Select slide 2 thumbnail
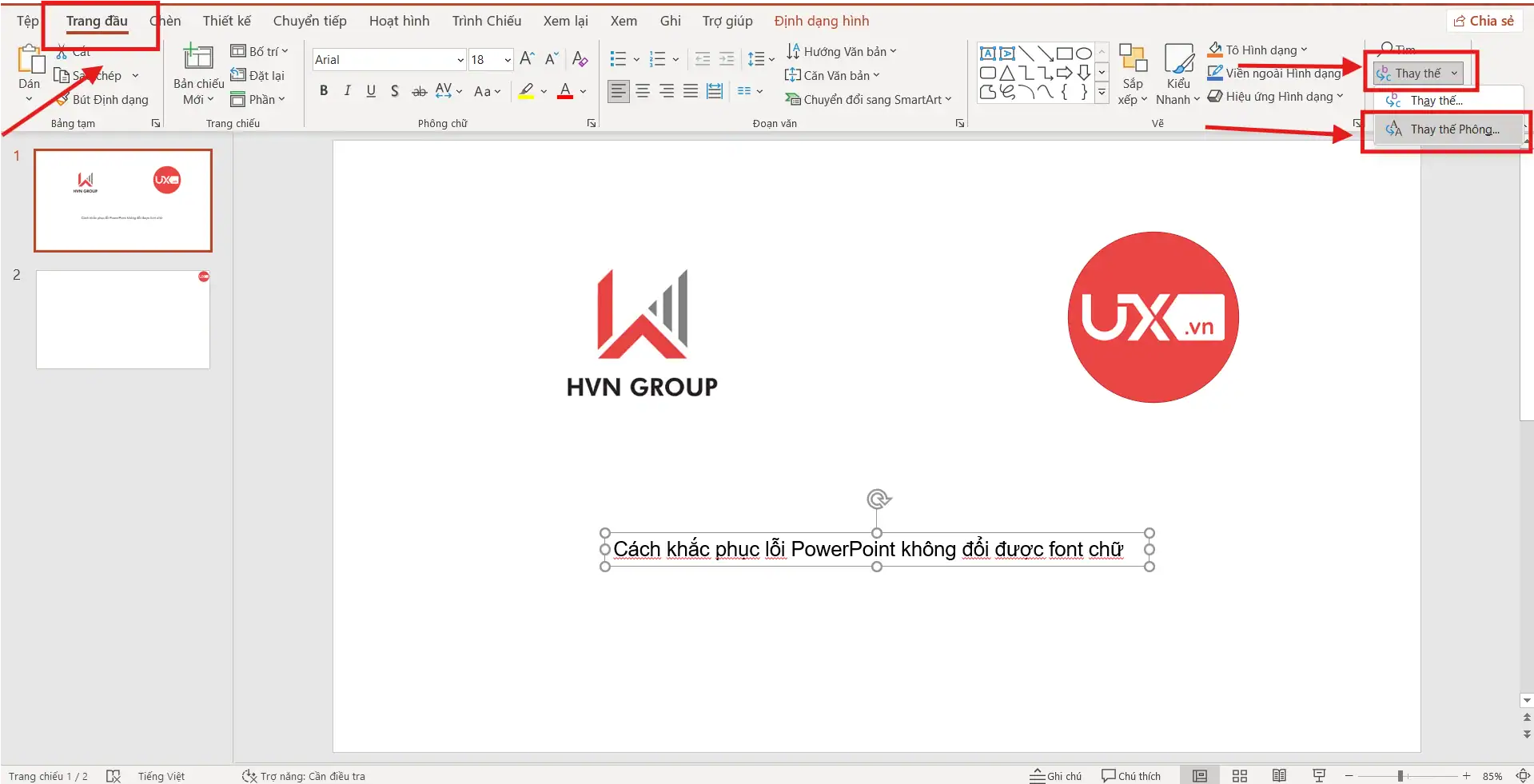This screenshot has width=1534, height=784. [122, 319]
